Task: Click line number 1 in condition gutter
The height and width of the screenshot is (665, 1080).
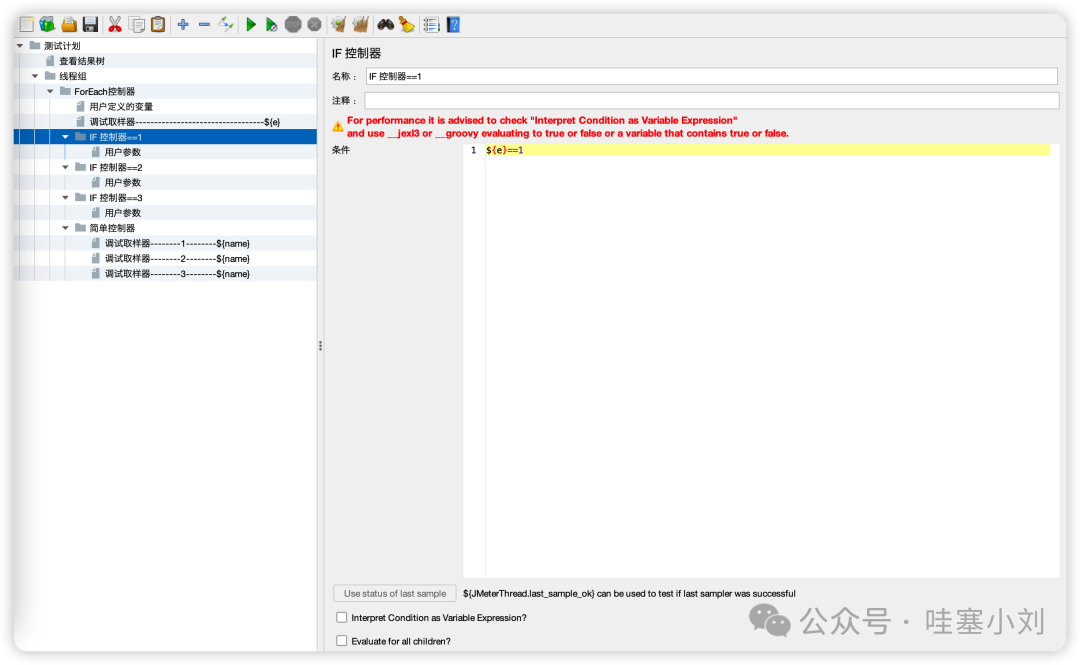Action: pyautogui.click(x=473, y=150)
